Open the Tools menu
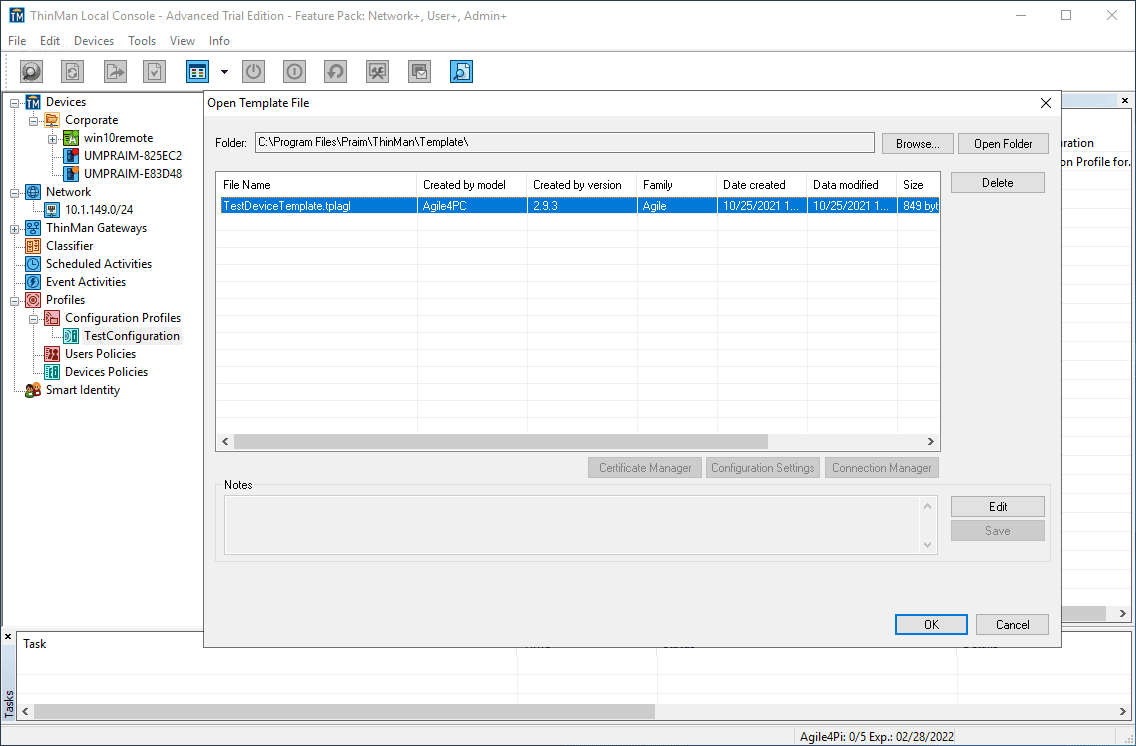The image size is (1136, 746). click(x=142, y=41)
